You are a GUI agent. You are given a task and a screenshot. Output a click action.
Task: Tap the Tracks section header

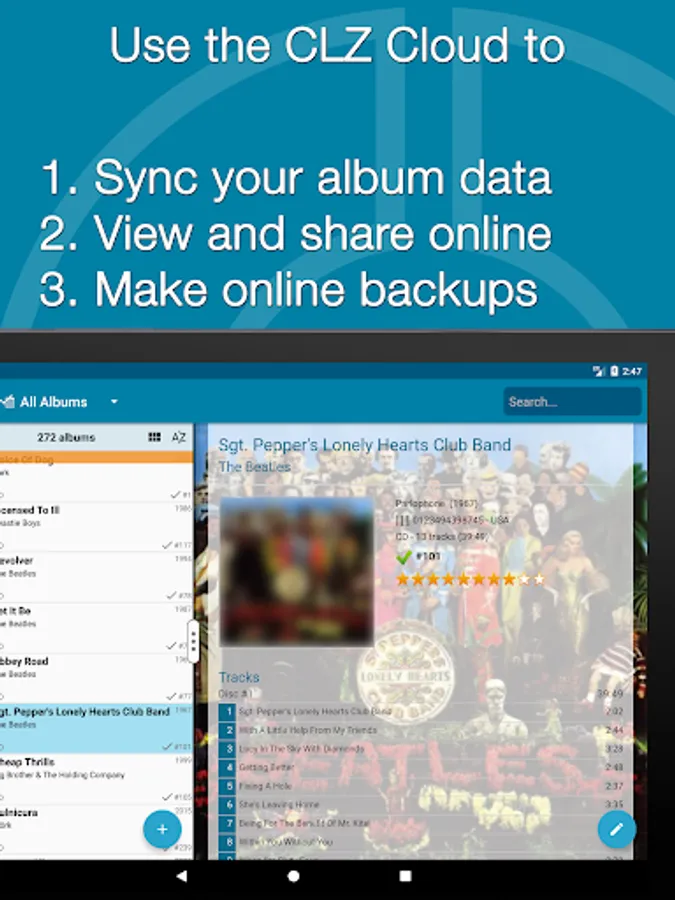coord(239,677)
